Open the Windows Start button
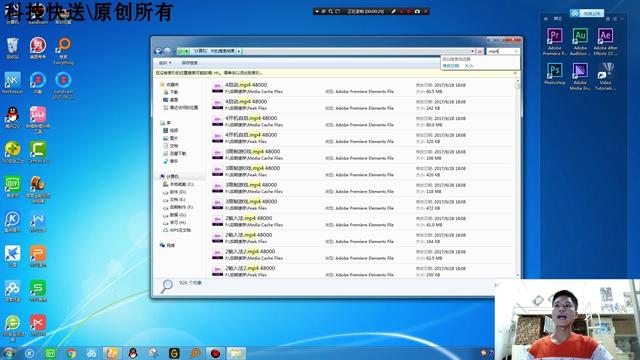Image resolution: width=640 pixels, height=360 pixels. pyautogui.click(x=9, y=353)
